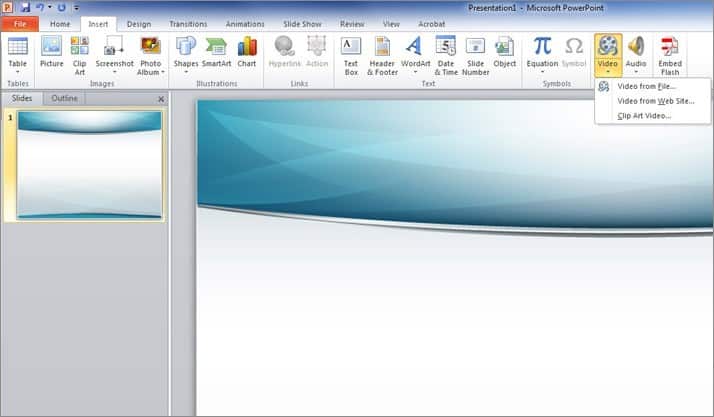Insert Date & Time
The image size is (714, 417).
pyautogui.click(x=445, y=51)
